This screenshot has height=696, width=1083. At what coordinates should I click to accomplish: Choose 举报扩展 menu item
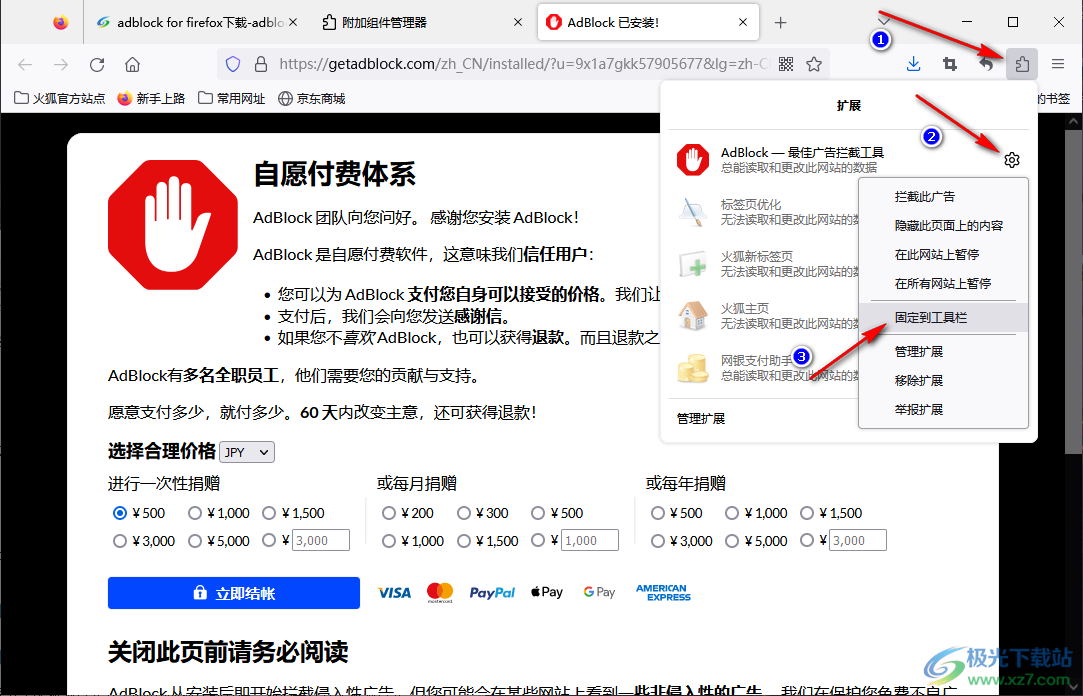pyautogui.click(x=943, y=409)
